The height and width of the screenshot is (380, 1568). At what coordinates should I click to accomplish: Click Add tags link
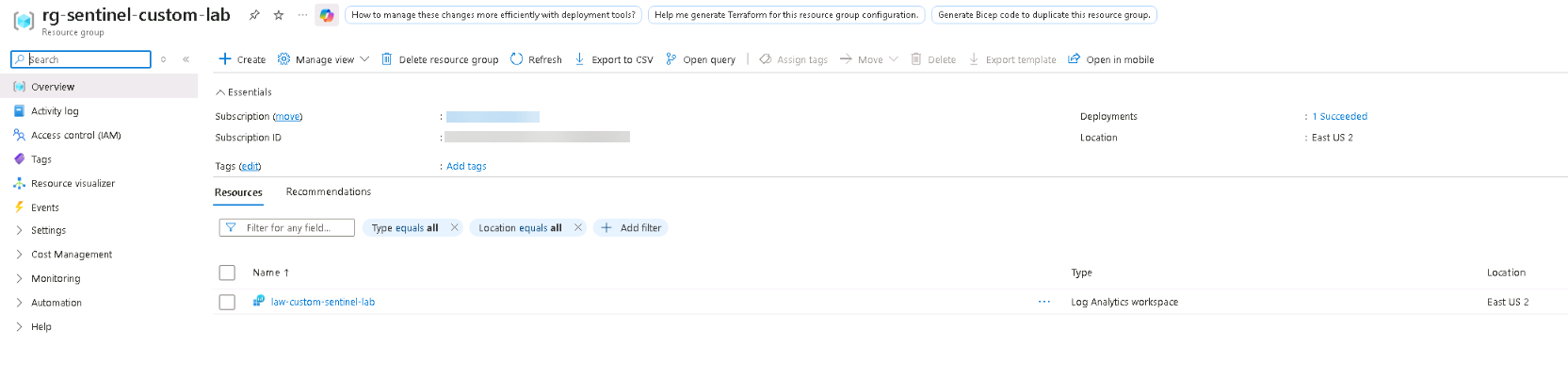click(466, 166)
